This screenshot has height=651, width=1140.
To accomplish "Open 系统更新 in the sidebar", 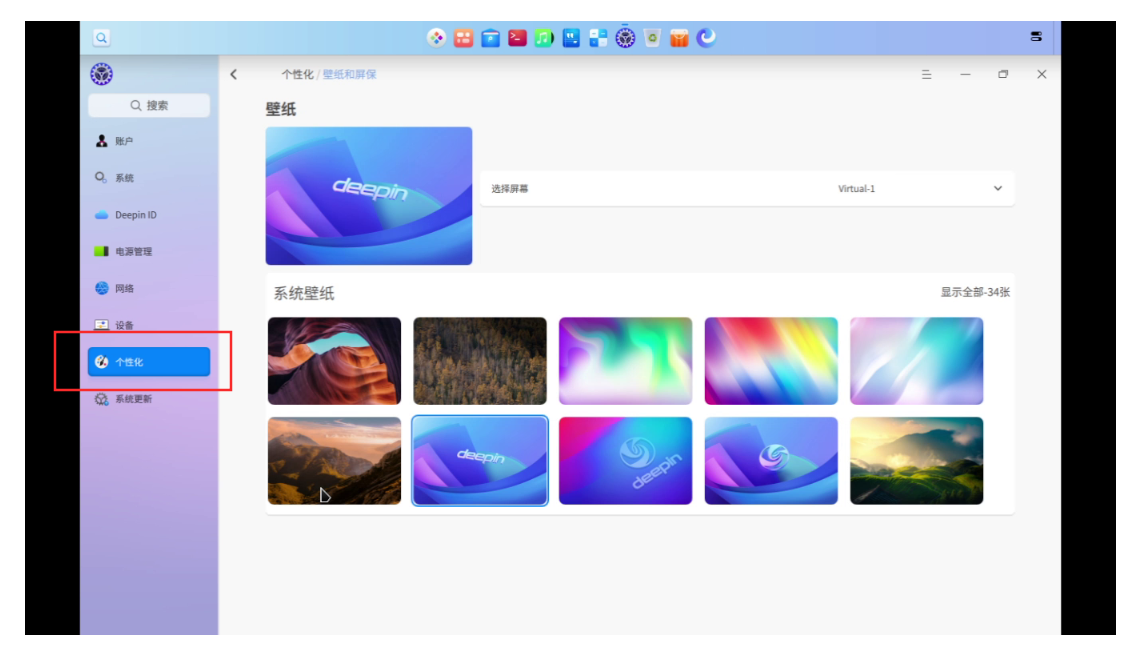I will click(149, 399).
